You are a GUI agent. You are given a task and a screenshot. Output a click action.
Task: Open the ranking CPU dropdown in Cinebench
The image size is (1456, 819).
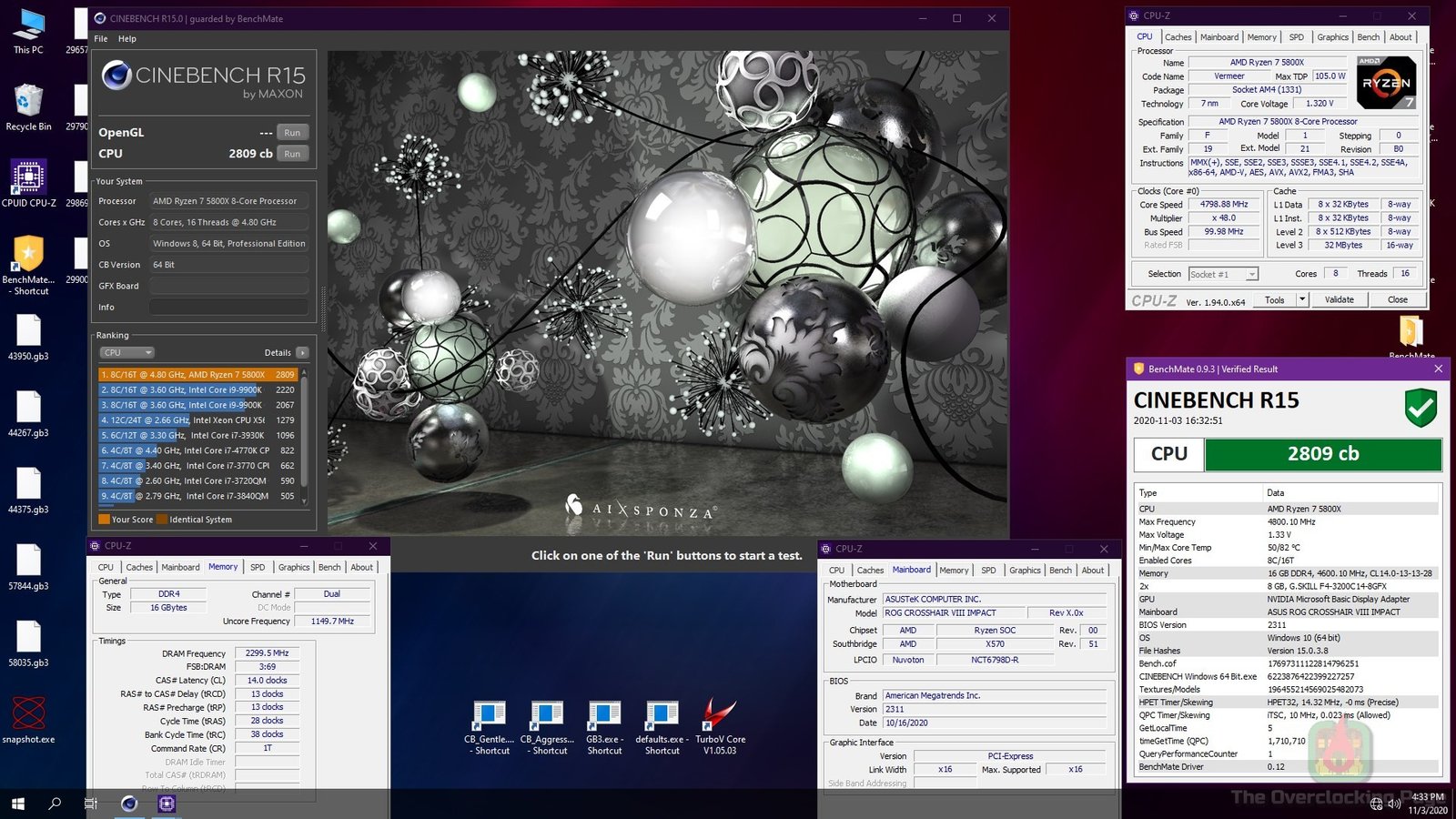[126, 352]
